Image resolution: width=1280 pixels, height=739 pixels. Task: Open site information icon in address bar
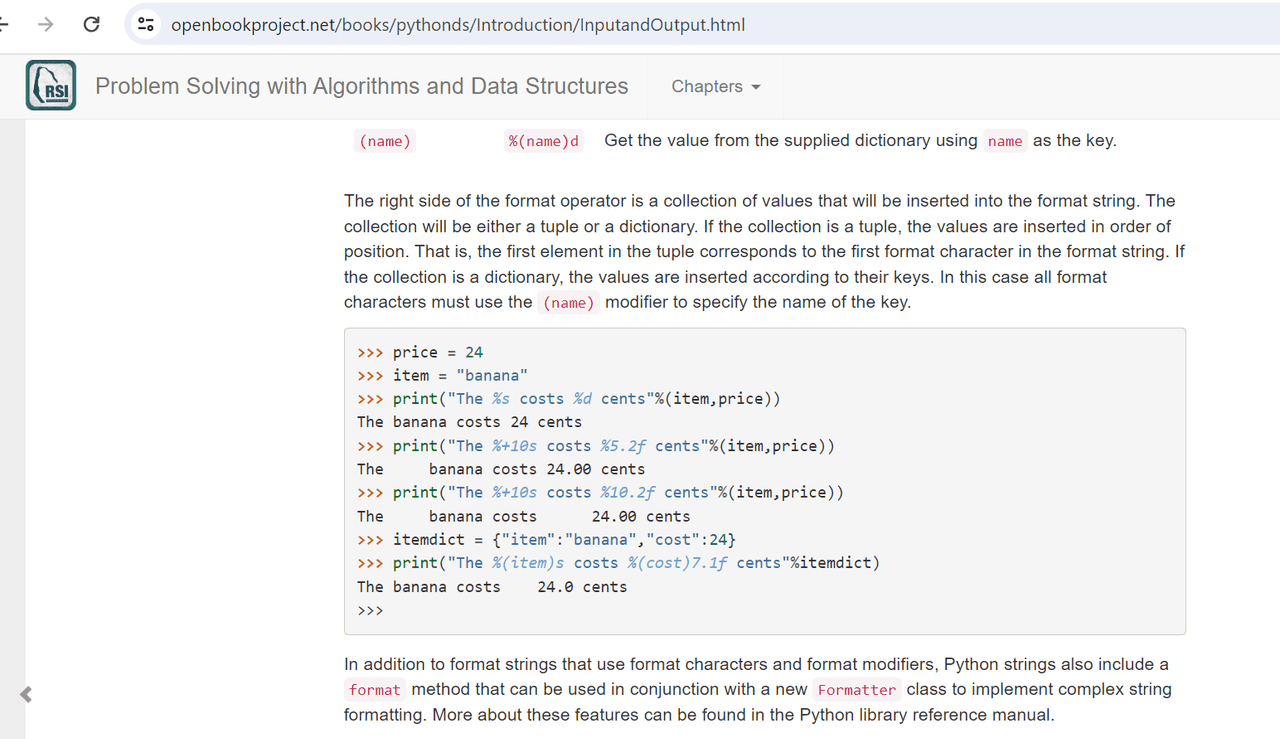point(147,25)
